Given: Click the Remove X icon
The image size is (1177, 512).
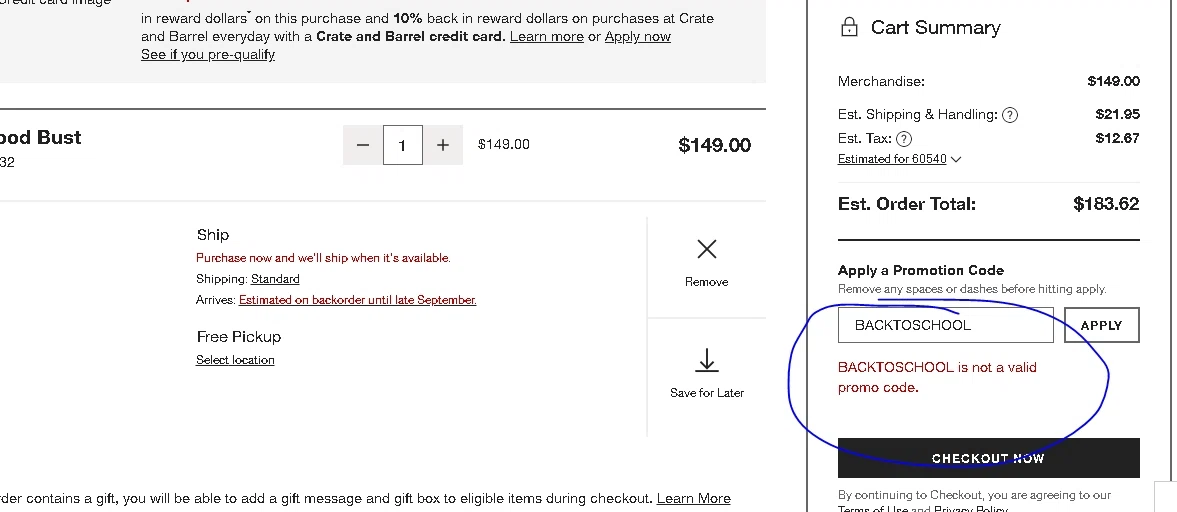Looking at the screenshot, I should tap(707, 249).
